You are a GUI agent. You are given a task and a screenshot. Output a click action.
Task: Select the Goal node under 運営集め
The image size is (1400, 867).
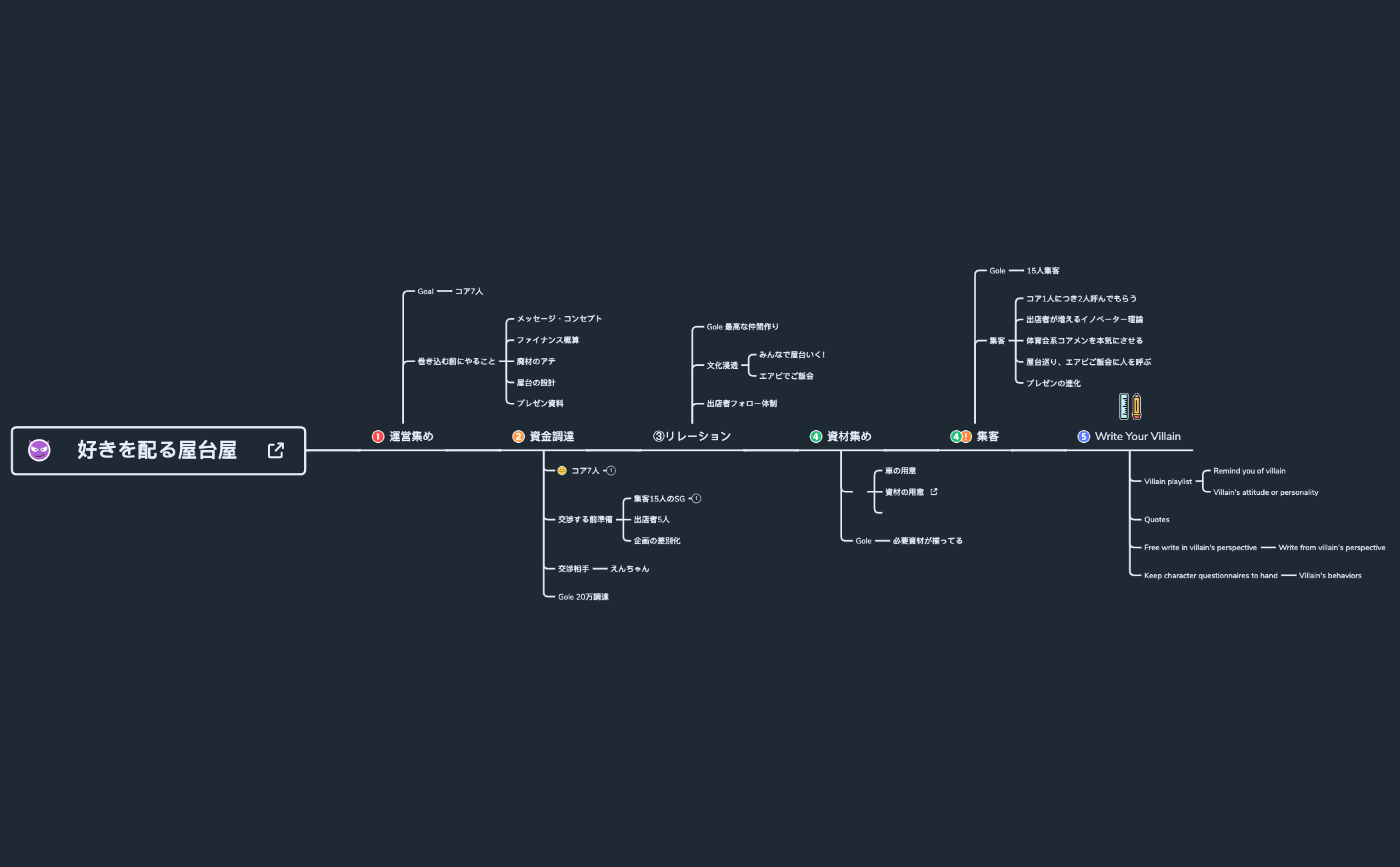point(425,291)
